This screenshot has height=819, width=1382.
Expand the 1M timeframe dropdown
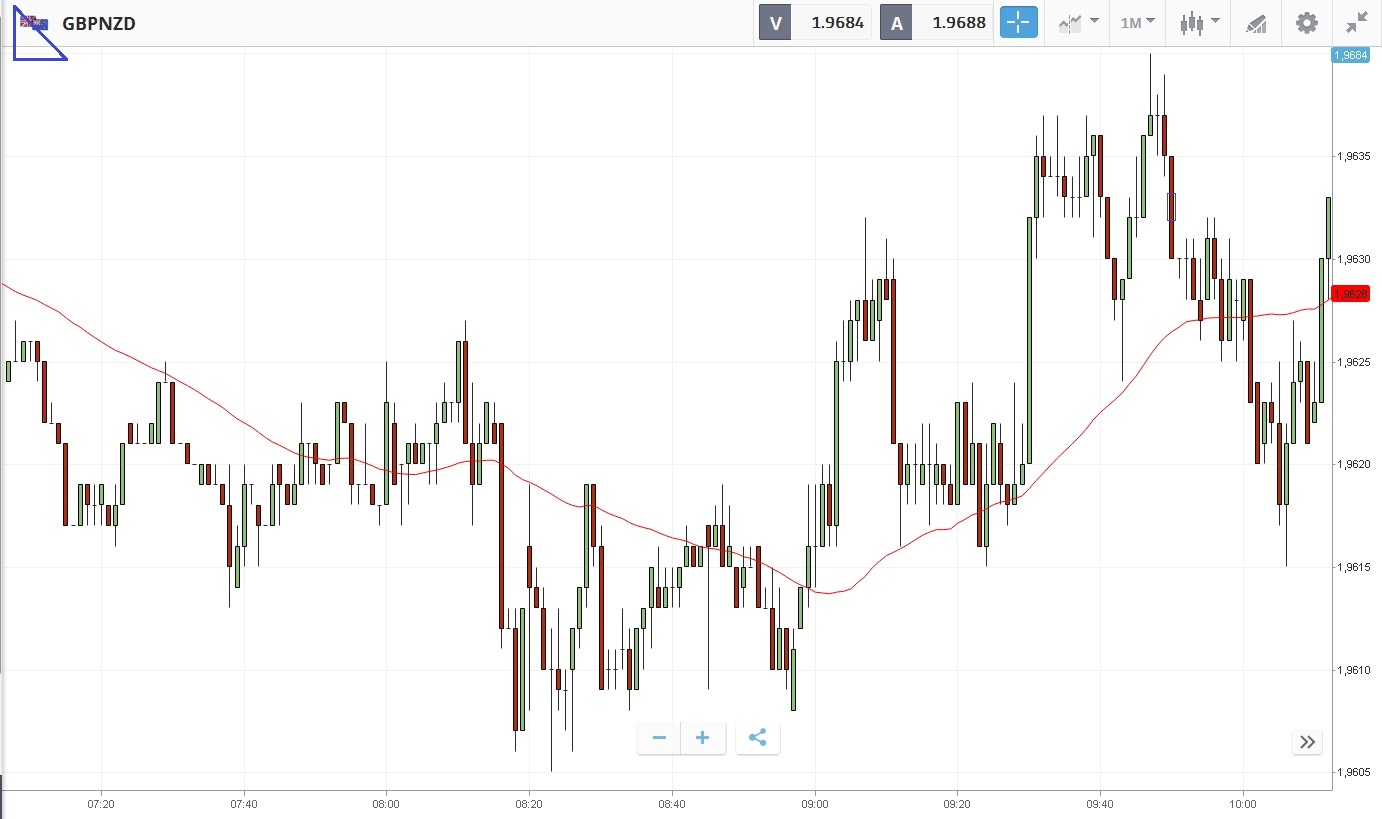1138,22
